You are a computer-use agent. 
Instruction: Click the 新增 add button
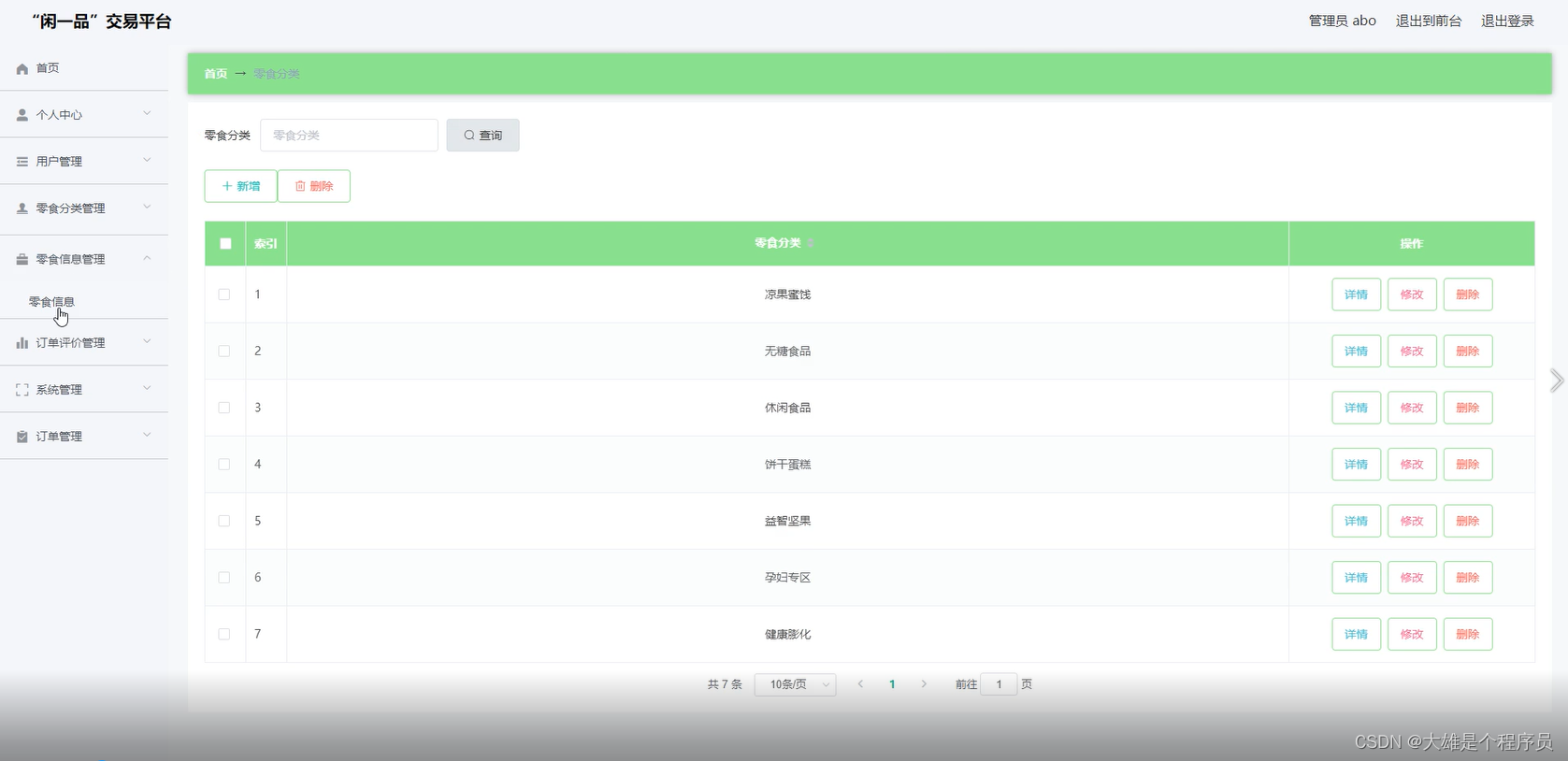pos(241,186)
